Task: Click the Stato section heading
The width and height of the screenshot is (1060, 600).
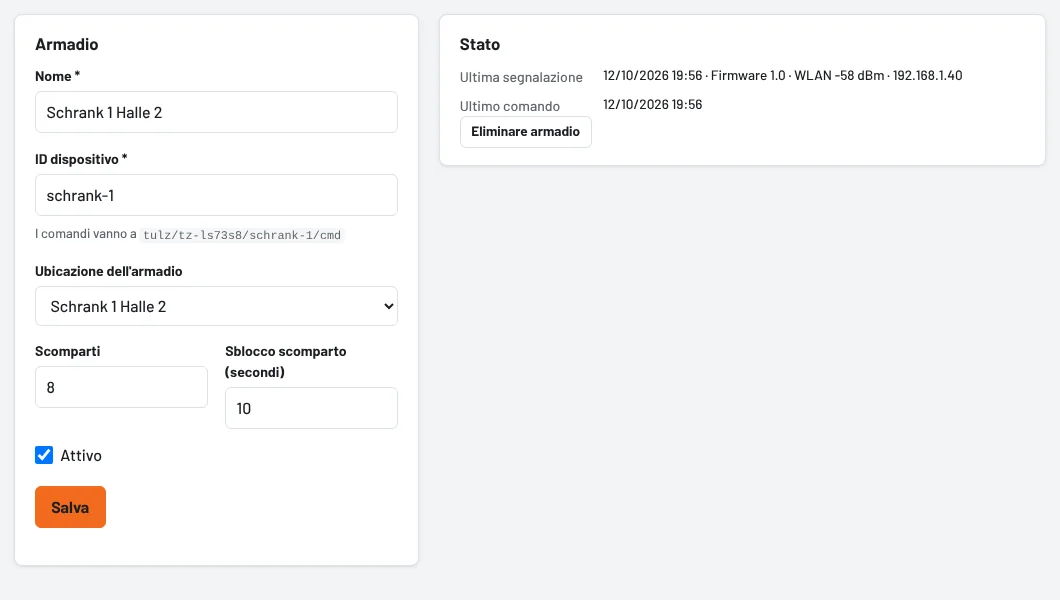Action: pos(480,45)
